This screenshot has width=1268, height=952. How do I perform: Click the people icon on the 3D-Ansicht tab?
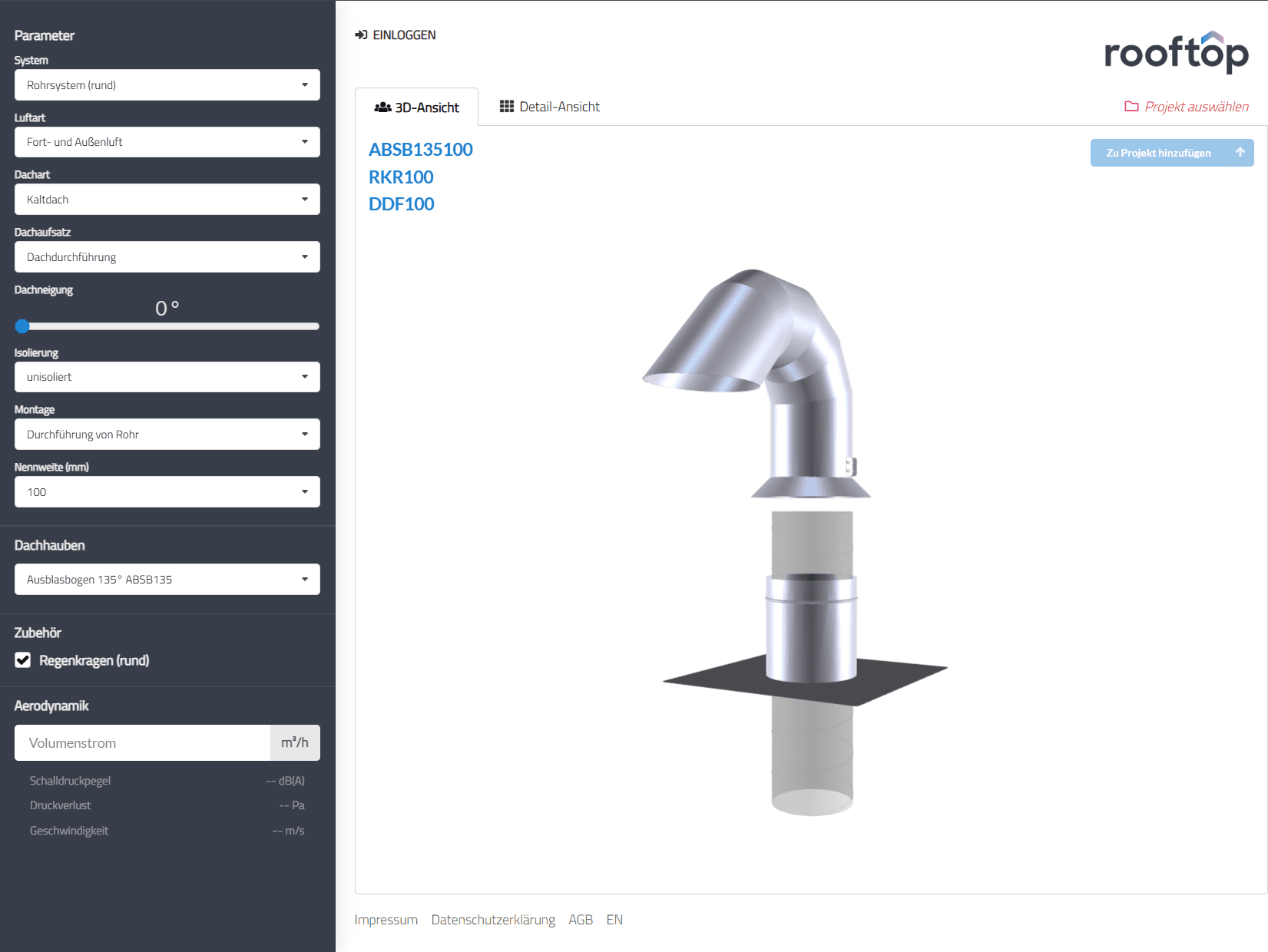point(383,107)
